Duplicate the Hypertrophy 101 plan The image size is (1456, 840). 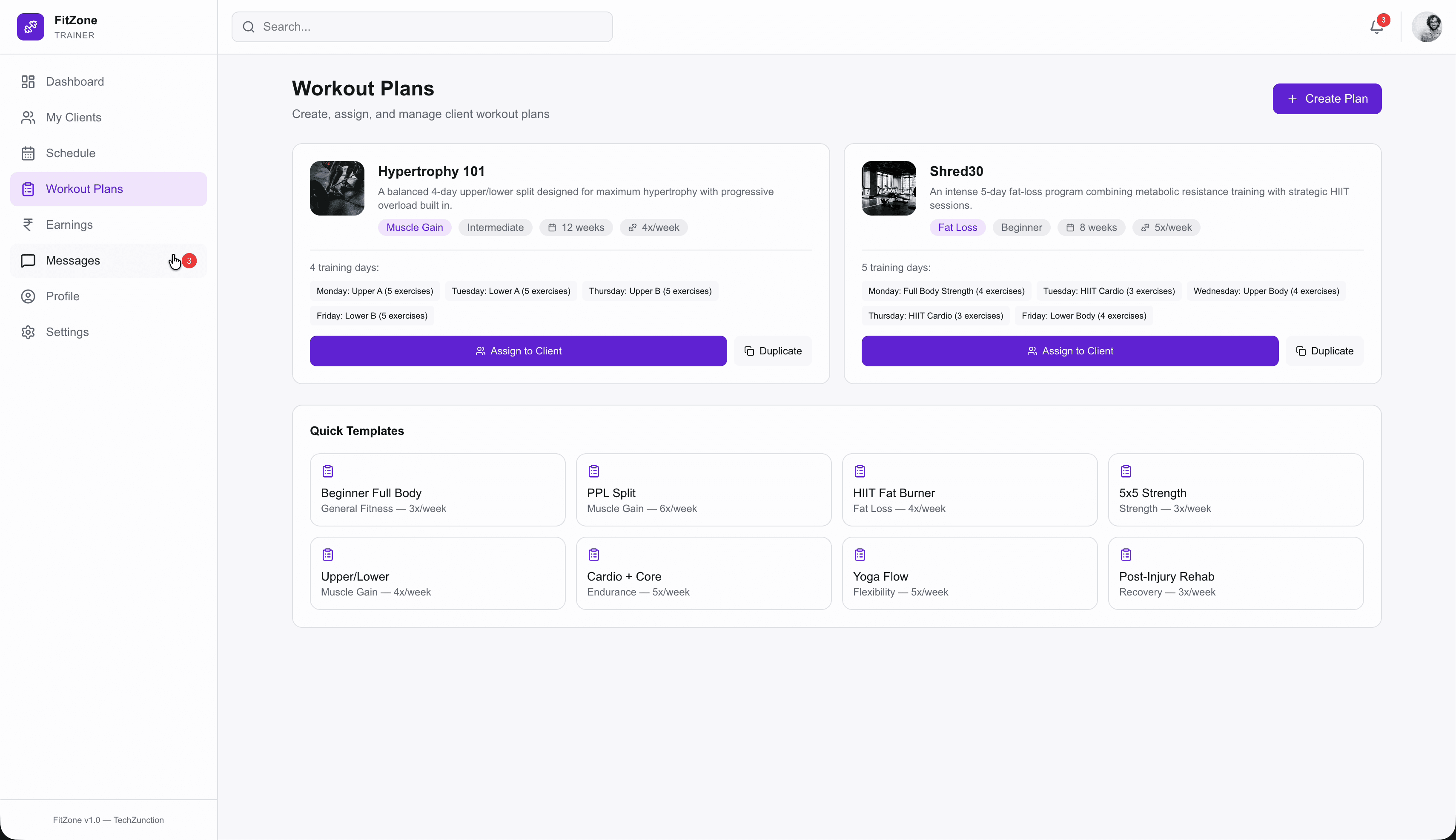[x=773, y=351]
